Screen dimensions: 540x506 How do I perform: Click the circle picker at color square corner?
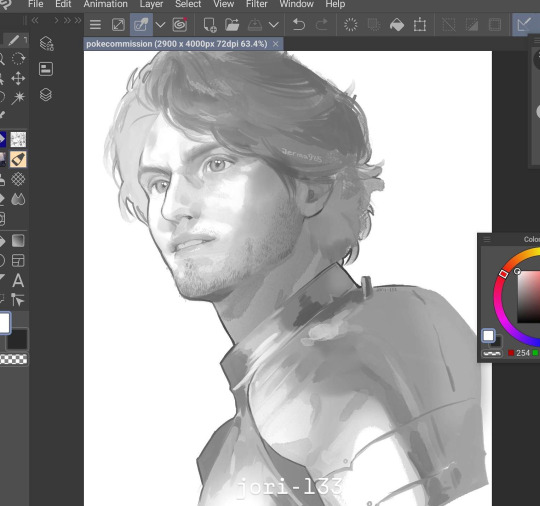pos(517,271)
